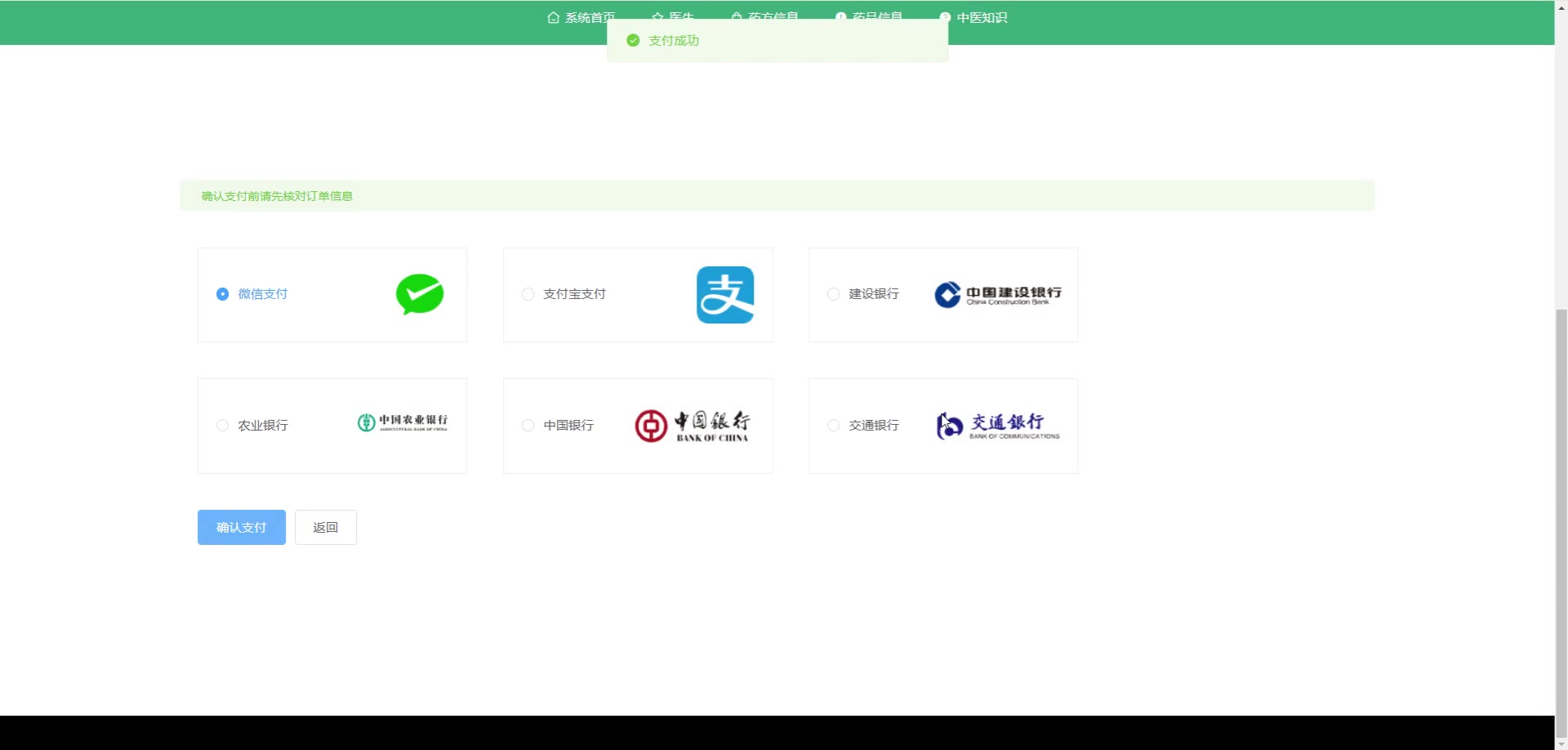Select the 支付宝支付 radio button
This screenshot has height=750, width=1568.
[x=528, y=294]
